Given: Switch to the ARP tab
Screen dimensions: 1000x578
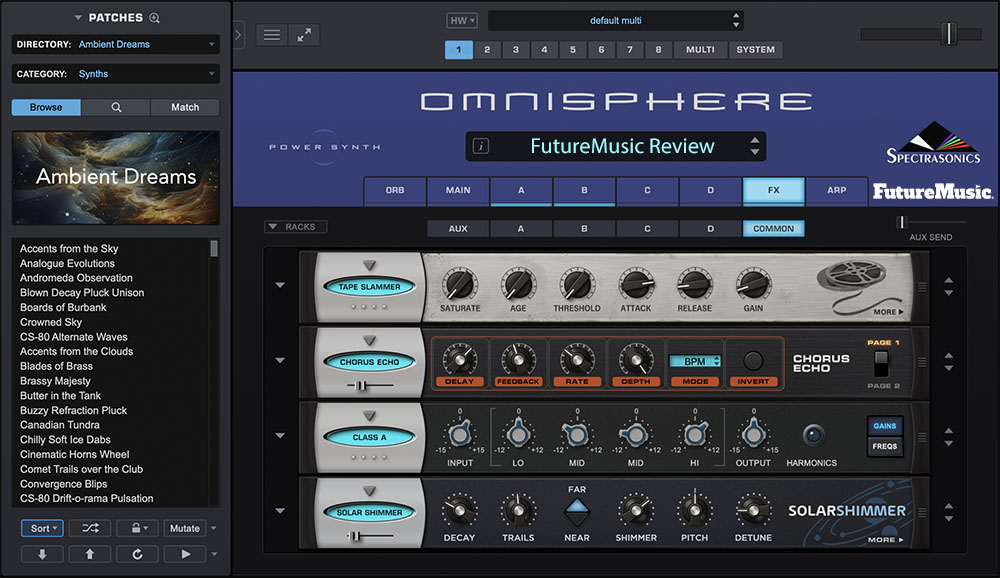Looking at the screenshot, I should 837,190.
